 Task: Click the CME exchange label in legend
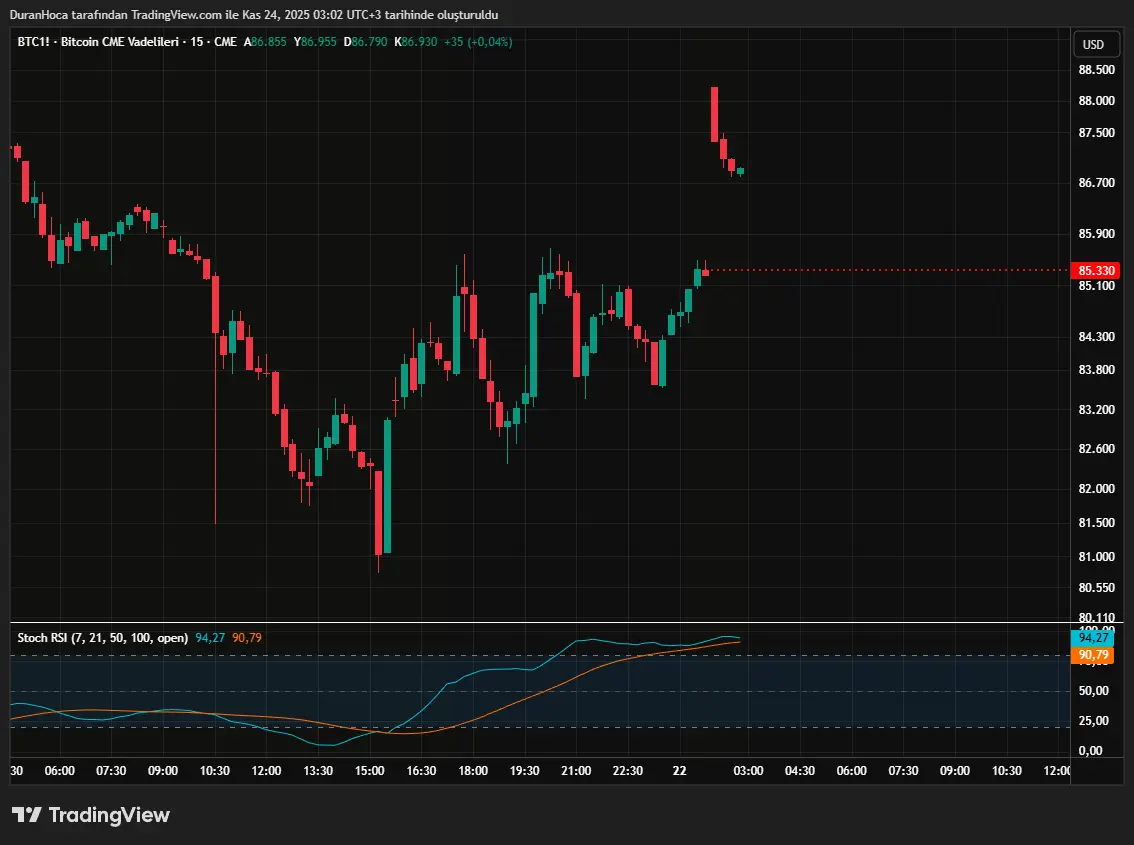tap(226, 42)
